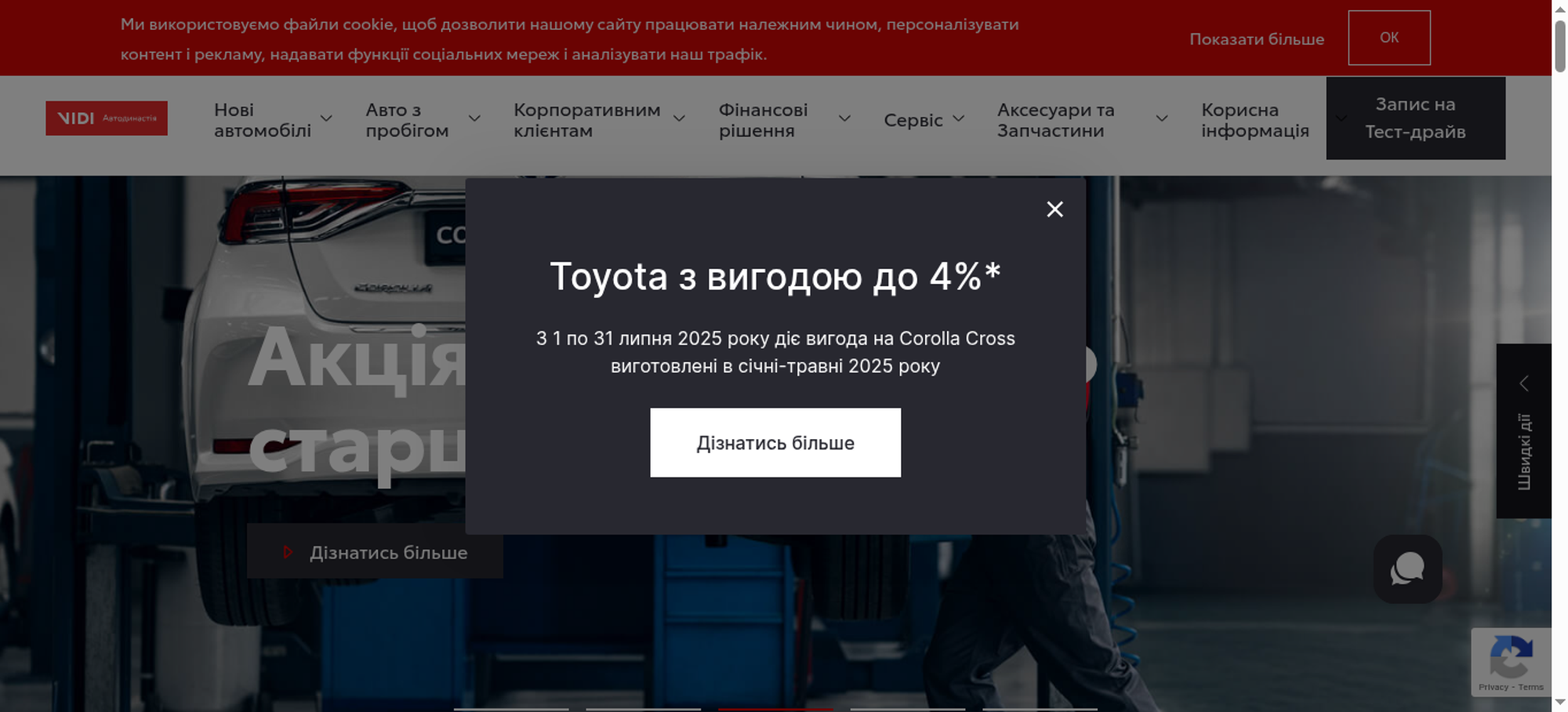Click the reCAPTCHA badge icon

tap(1510, 657)
